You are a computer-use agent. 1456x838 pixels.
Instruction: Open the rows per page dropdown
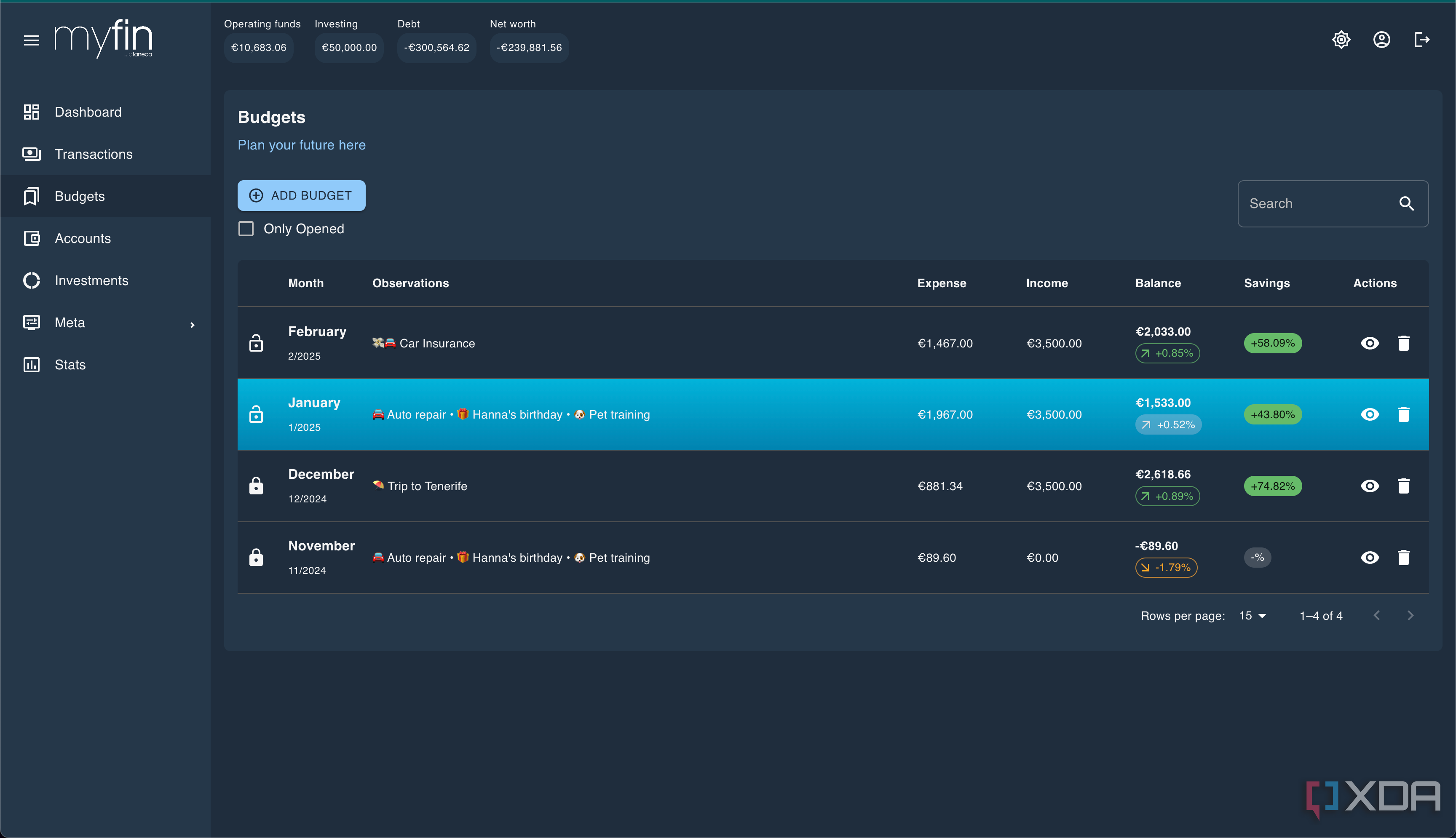pos(1253,616)
